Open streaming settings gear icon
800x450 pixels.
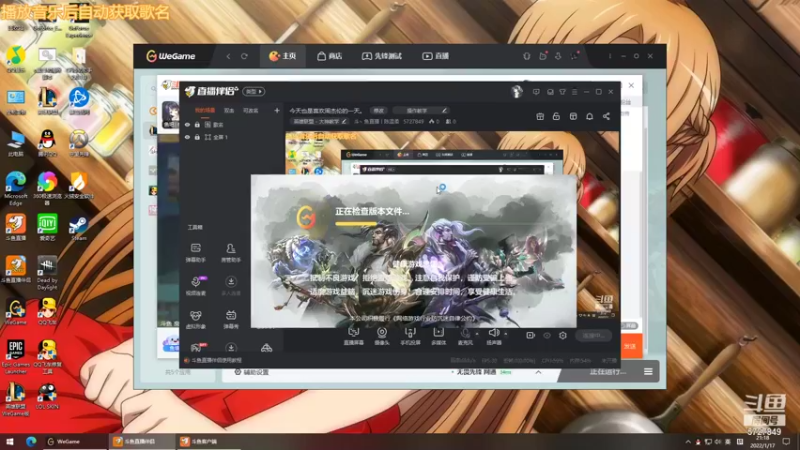(x=563, y=335)
